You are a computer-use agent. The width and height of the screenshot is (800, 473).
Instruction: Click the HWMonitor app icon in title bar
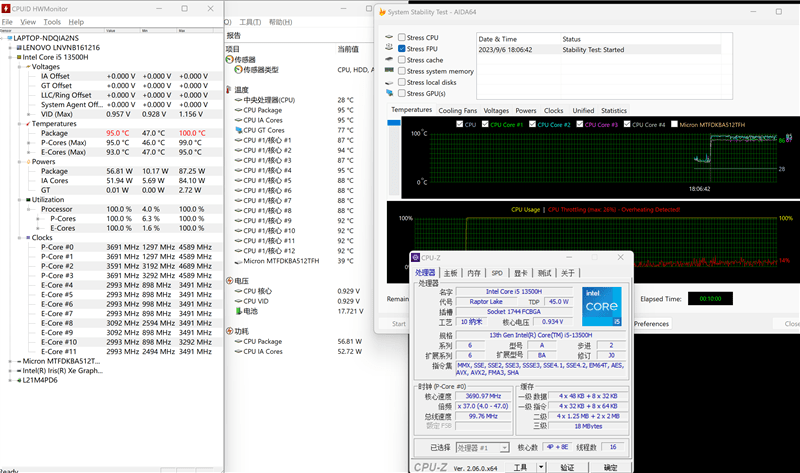point(6,9)
